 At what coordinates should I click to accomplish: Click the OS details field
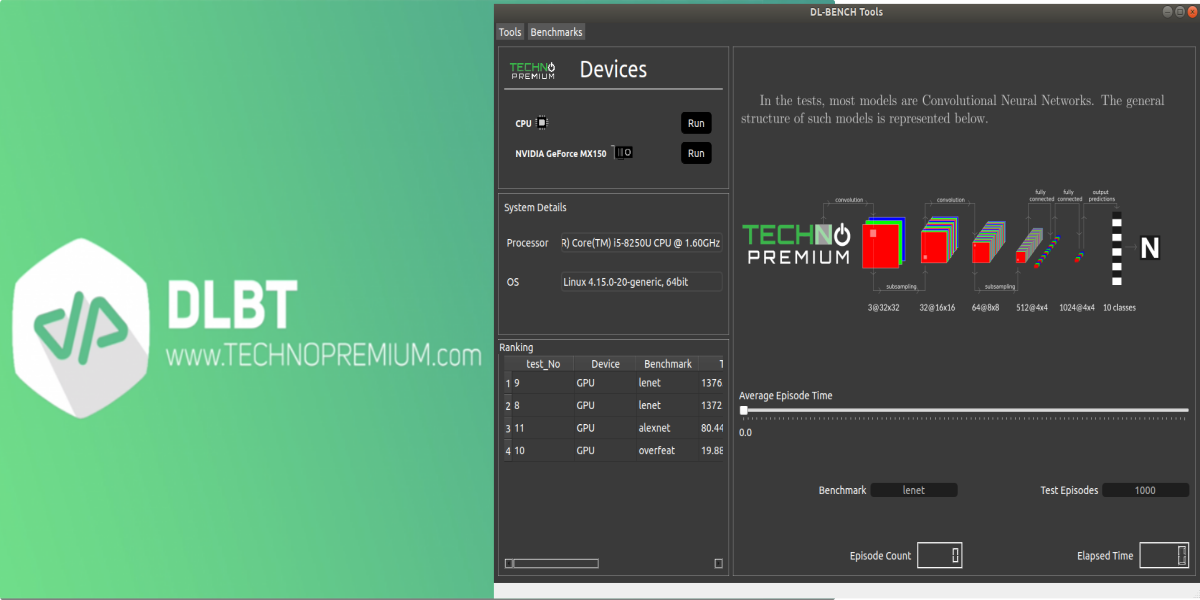point(640,282)
